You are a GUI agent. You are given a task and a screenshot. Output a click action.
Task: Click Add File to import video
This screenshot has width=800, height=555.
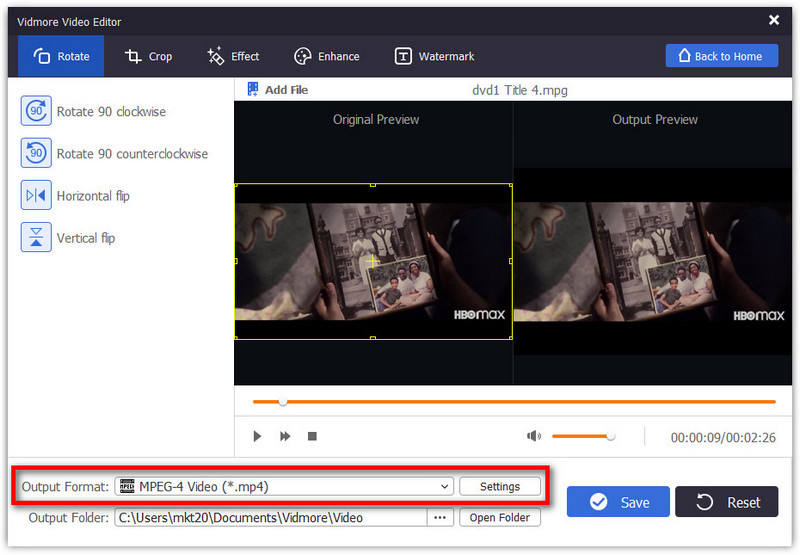click(278, 90)
